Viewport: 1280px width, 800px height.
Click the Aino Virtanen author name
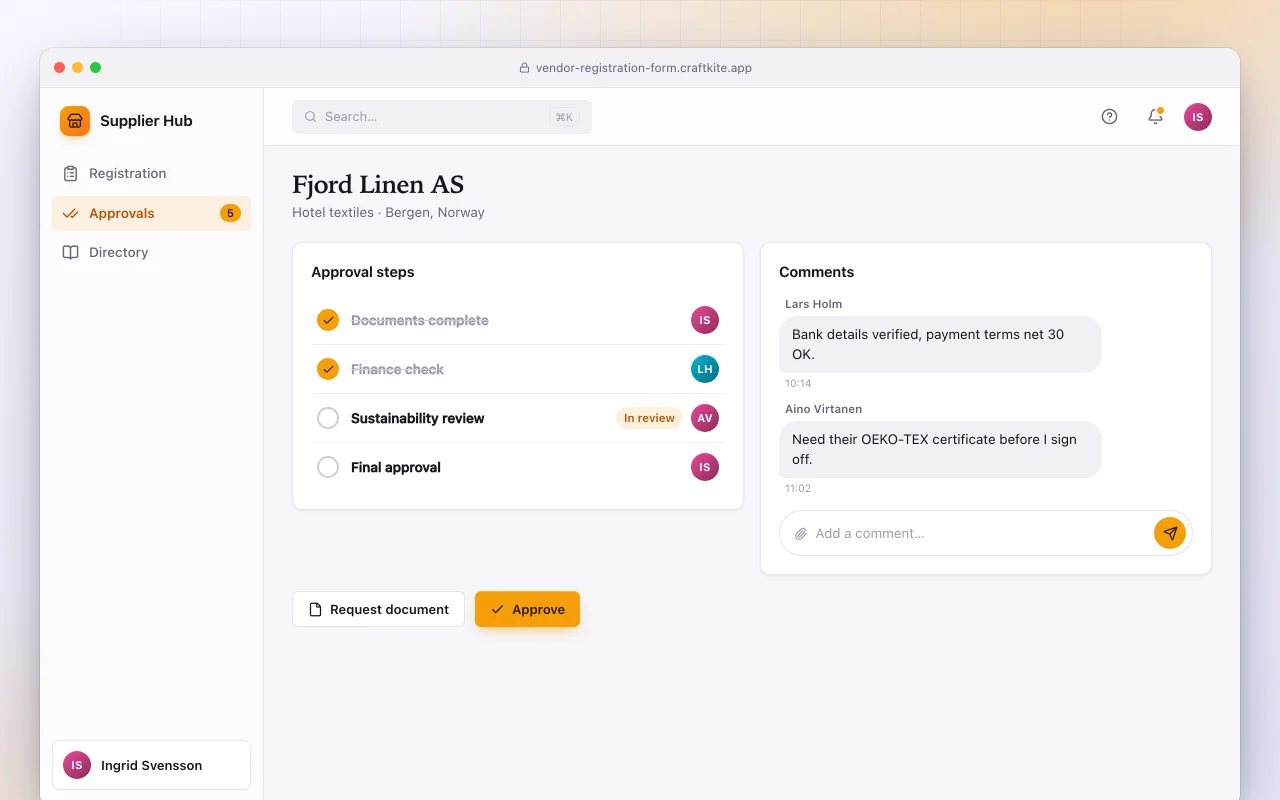point(823,409)
